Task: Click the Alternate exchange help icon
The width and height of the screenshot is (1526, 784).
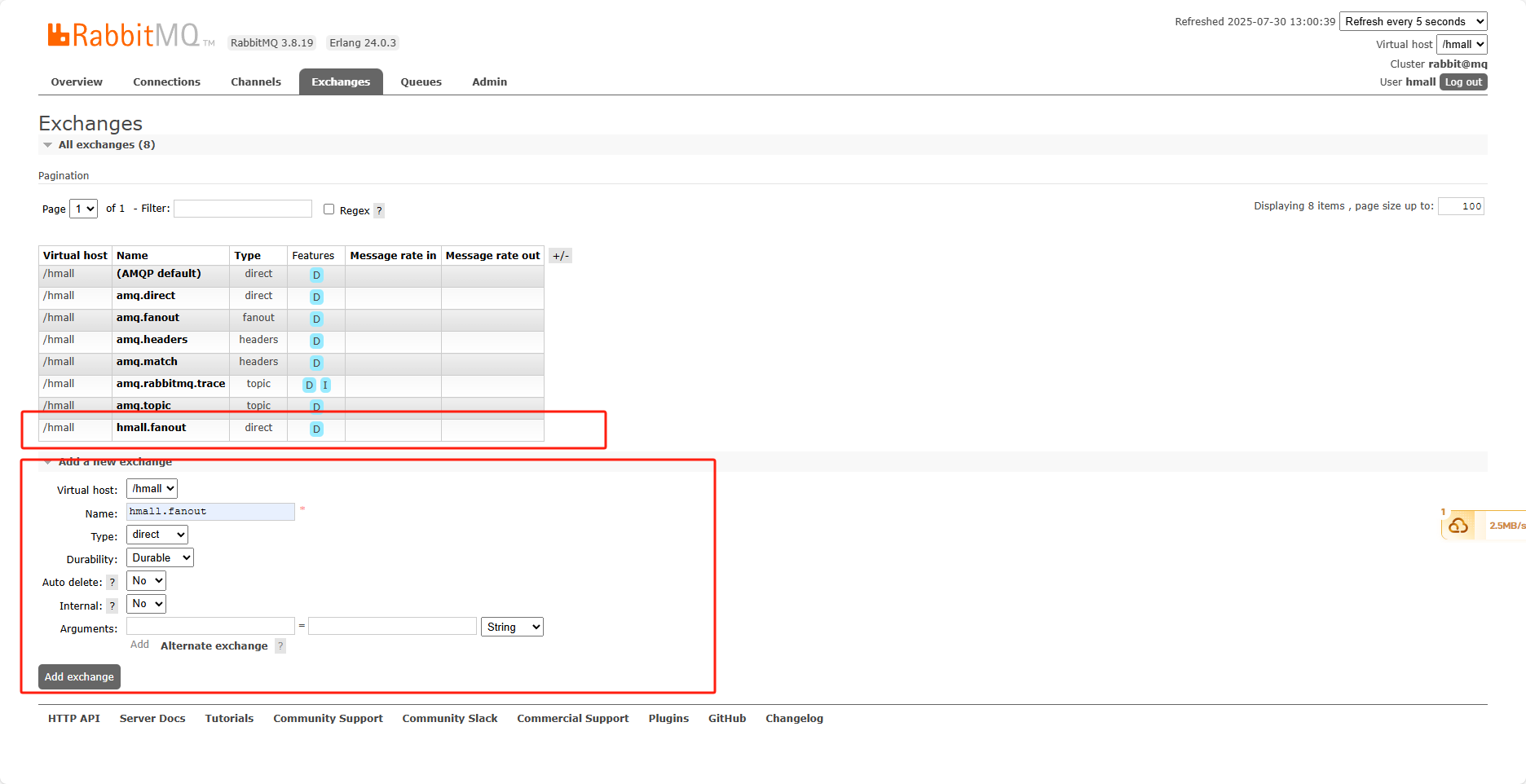Action: pyautogui.click(x=280, y=645)
